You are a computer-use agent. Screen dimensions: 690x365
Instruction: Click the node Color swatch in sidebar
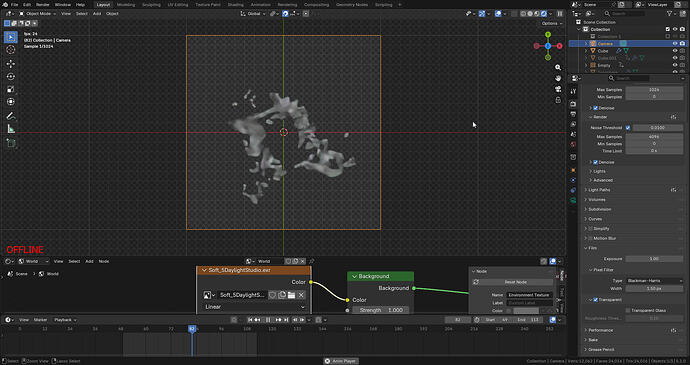[x=526, y=310]
